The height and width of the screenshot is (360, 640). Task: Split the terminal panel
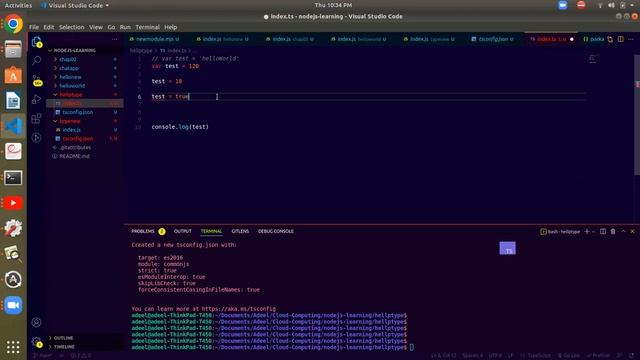(x=603, y=231)
